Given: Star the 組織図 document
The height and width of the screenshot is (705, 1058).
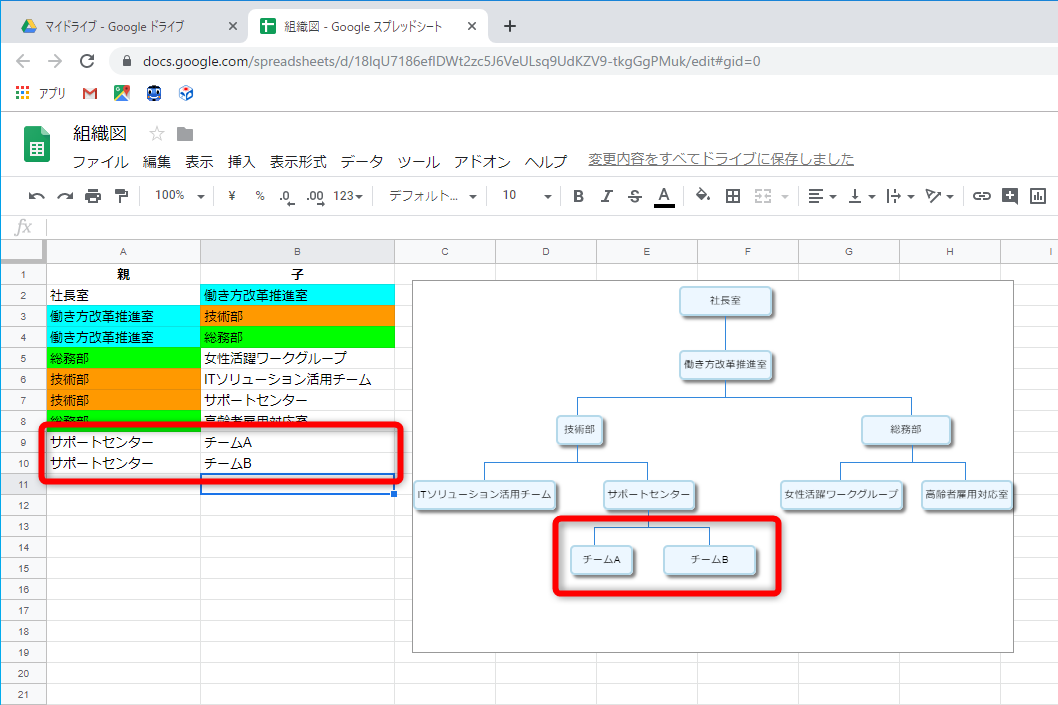Looking at the screenshot, I should pos(157,134).
